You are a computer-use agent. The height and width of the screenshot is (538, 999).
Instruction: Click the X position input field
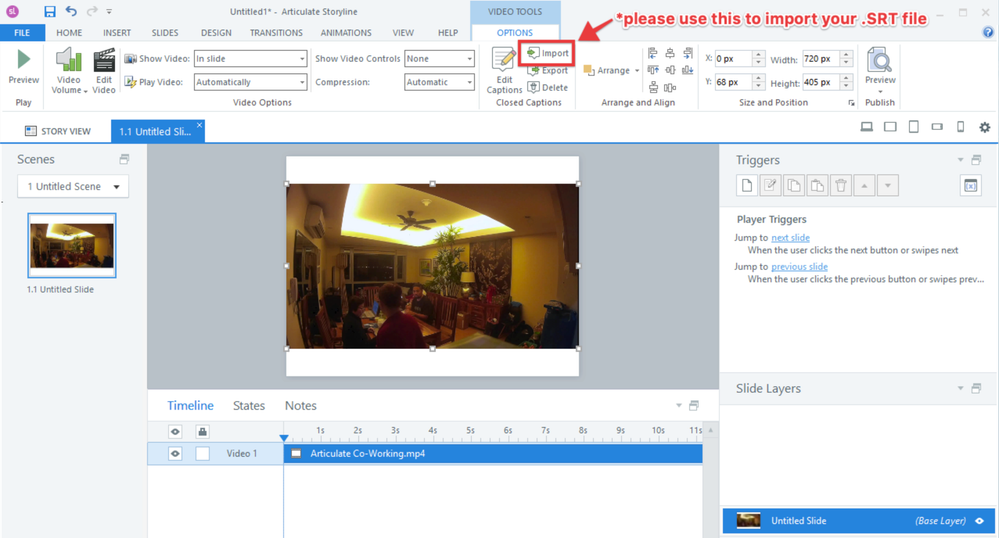pos(733,59)
